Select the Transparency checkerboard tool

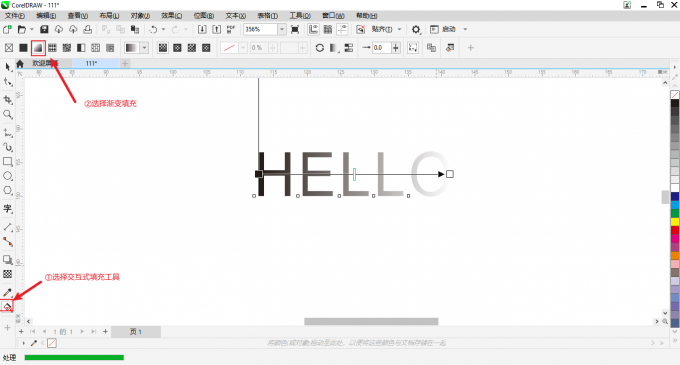tap(8, 274)
